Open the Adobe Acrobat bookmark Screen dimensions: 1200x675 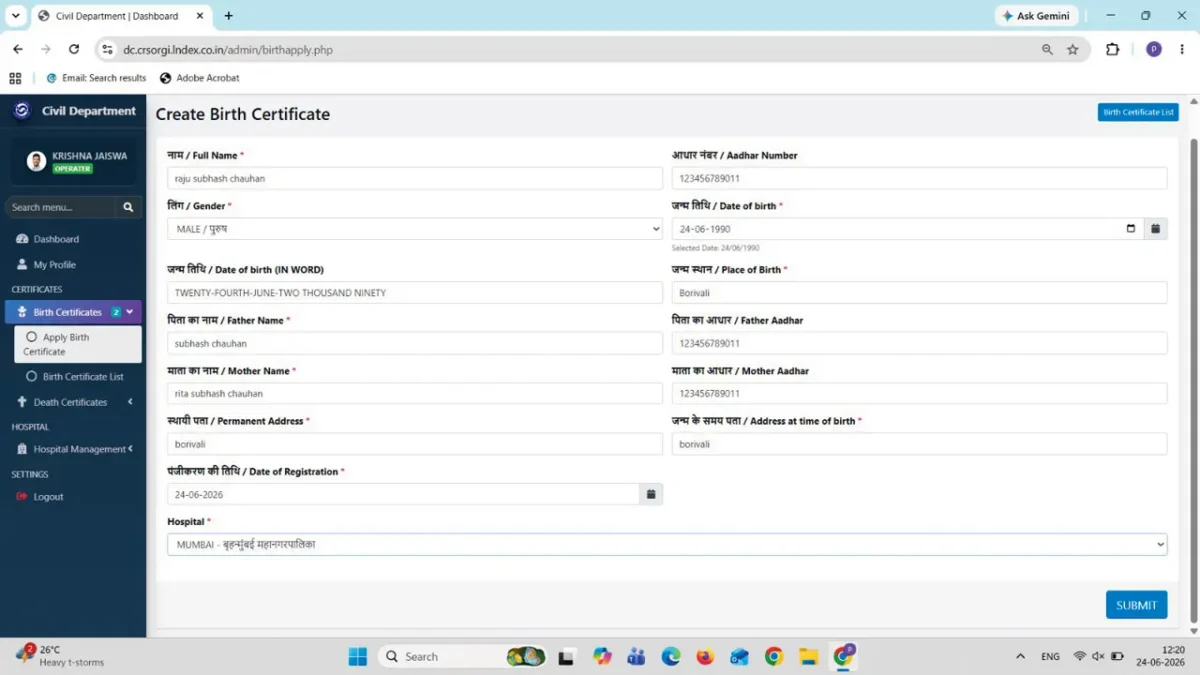coord(199,78)
